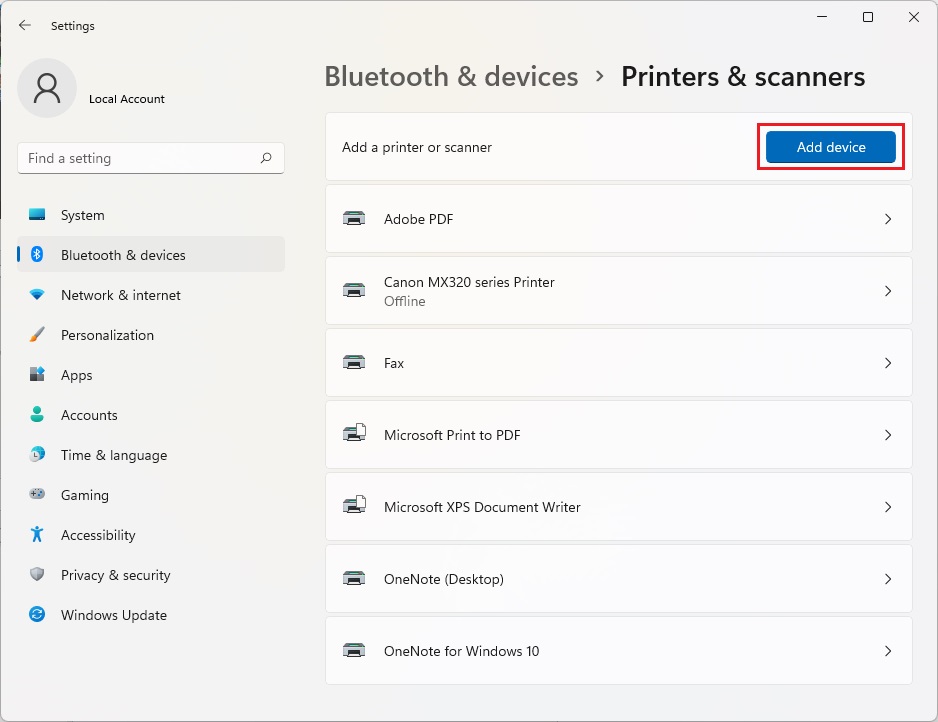Click the Personalization paintbrush icon
938x722 pixels.
pos(37,335)
